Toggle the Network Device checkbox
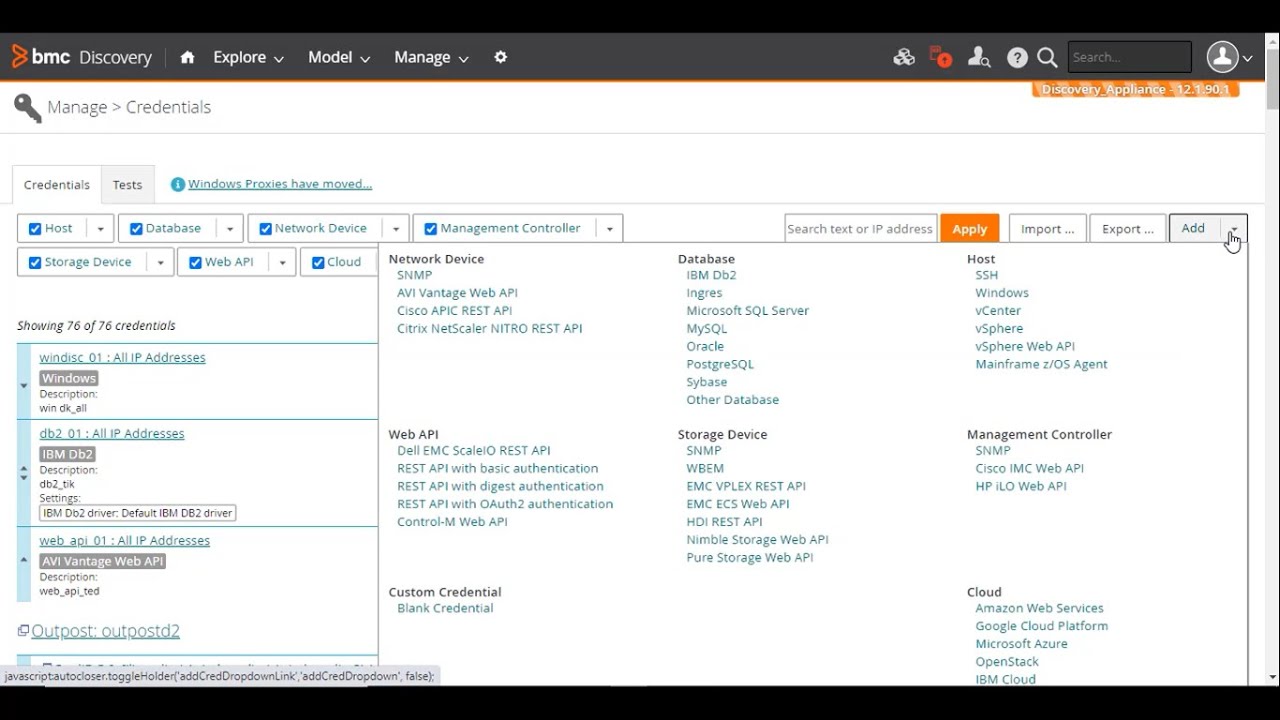Viewport: 1280px width, 720px height. (x=265, y=229)
